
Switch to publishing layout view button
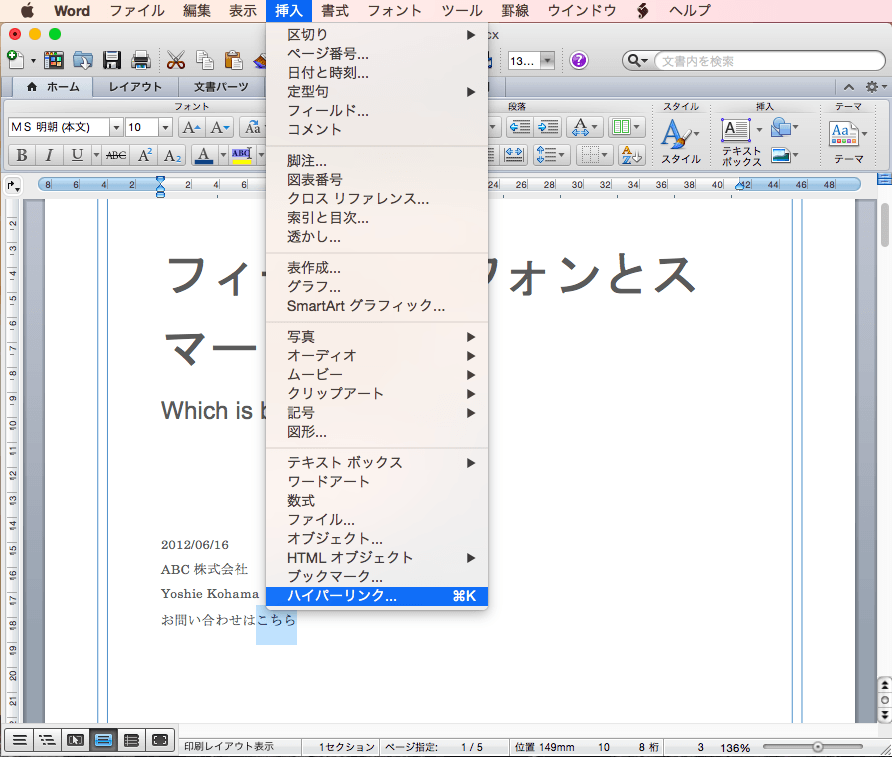(x=75, y=740)
